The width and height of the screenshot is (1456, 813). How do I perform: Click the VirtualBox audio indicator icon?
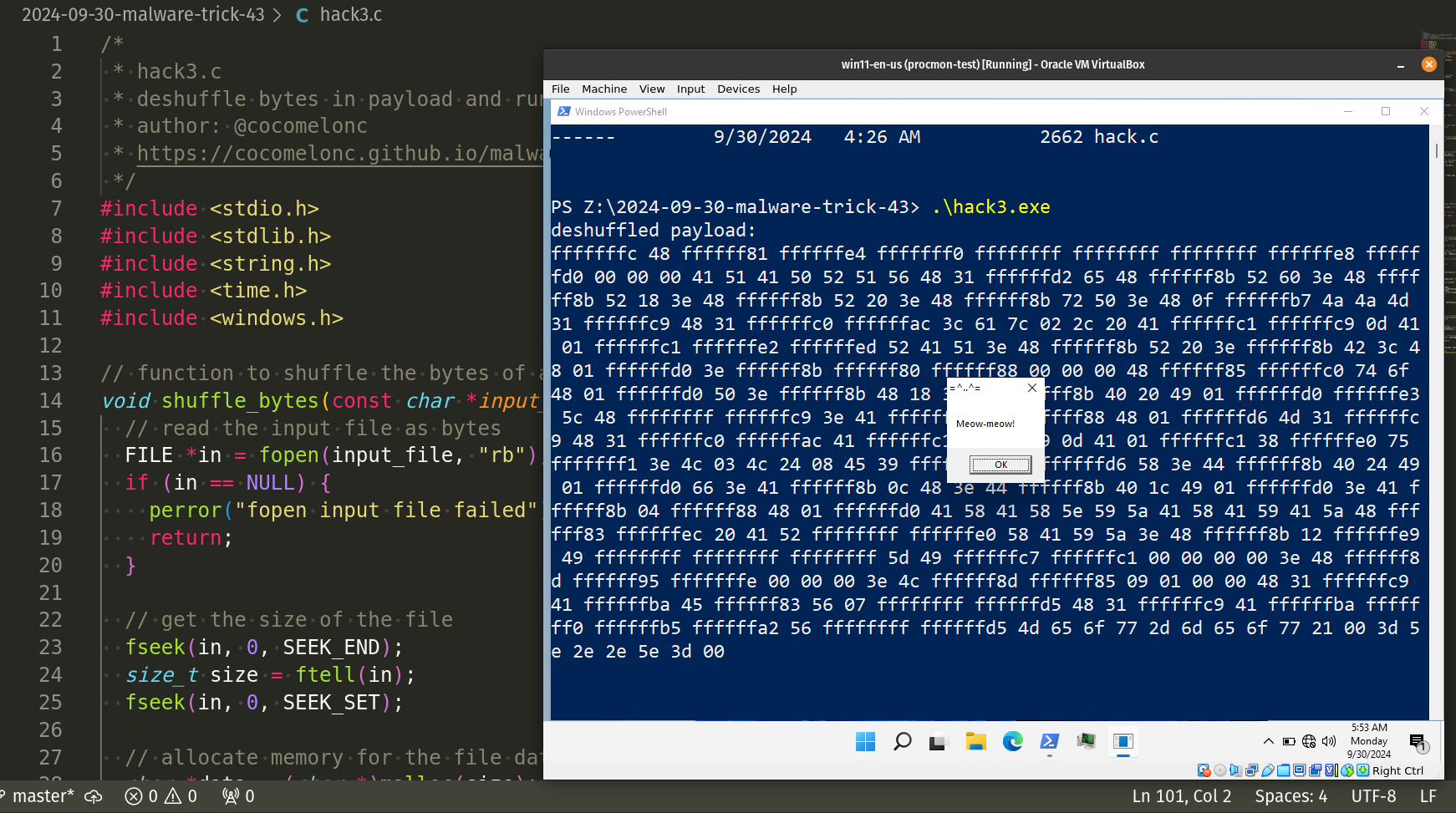(1235, 770)
